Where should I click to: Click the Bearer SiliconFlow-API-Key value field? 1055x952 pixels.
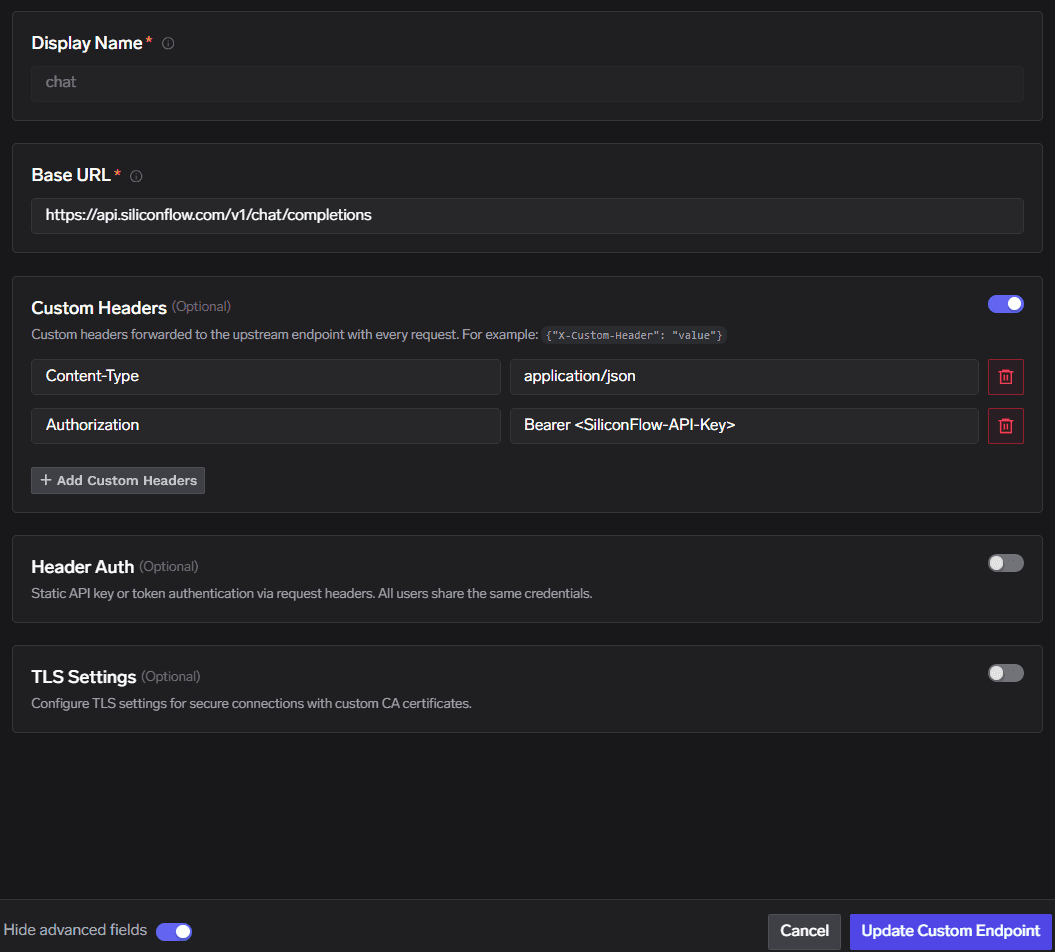[744, 426]
